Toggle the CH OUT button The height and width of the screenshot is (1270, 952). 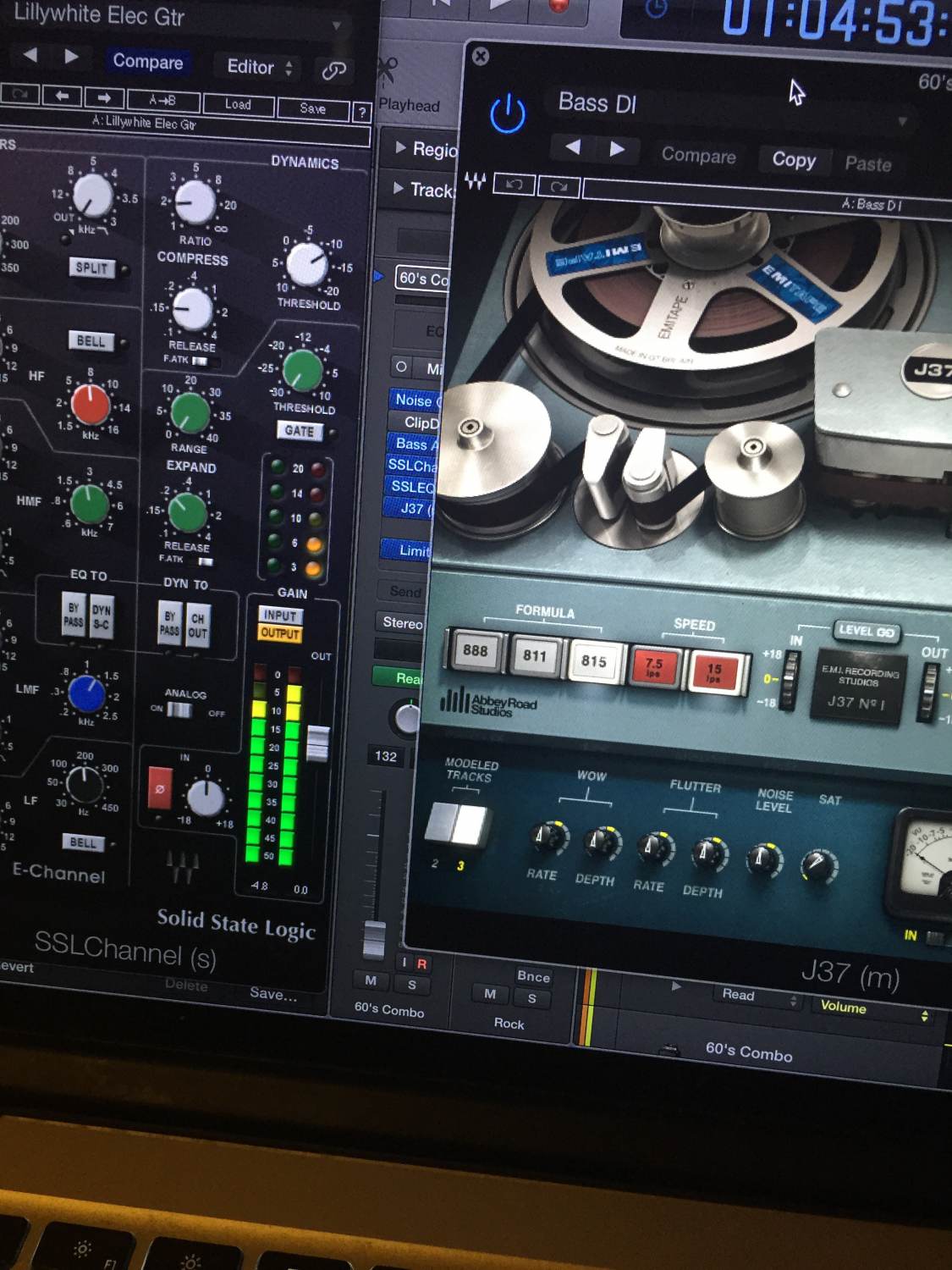[x=197, y=626]
